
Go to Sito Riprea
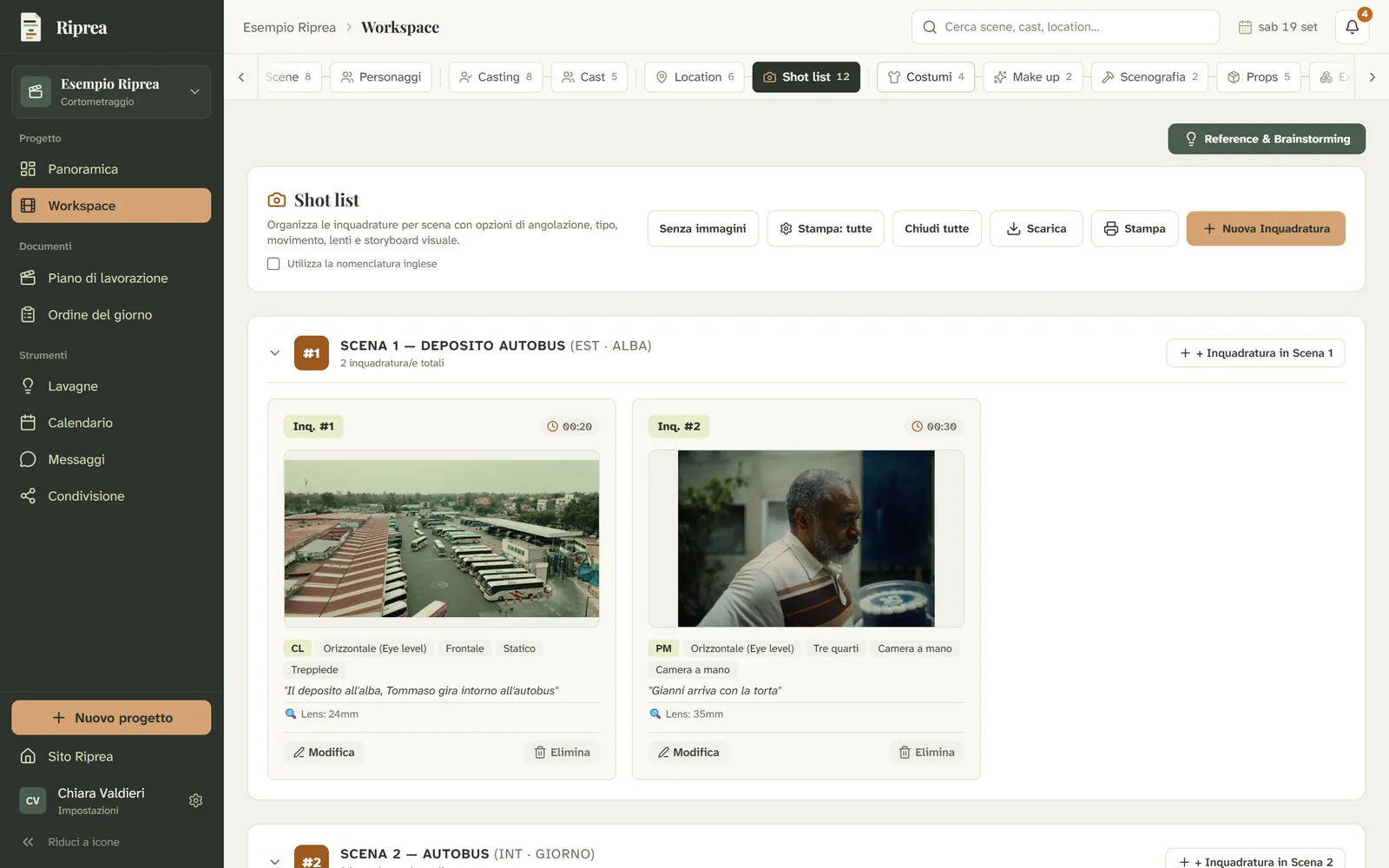point(111,756)
